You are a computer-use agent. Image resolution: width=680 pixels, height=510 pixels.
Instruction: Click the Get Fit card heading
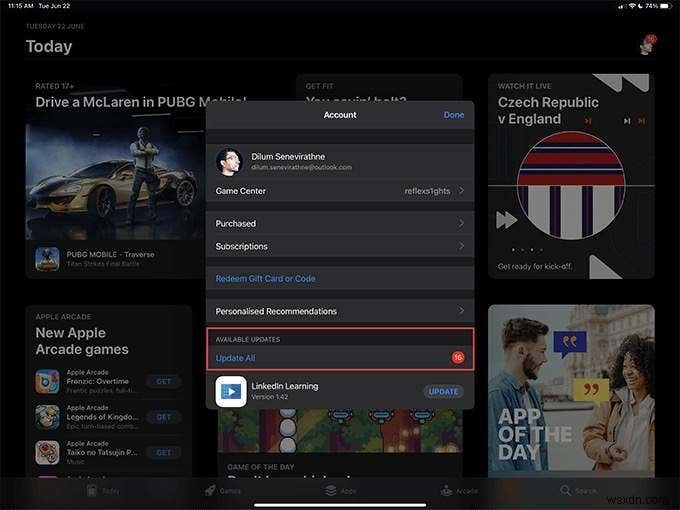[x=320, y=86]
